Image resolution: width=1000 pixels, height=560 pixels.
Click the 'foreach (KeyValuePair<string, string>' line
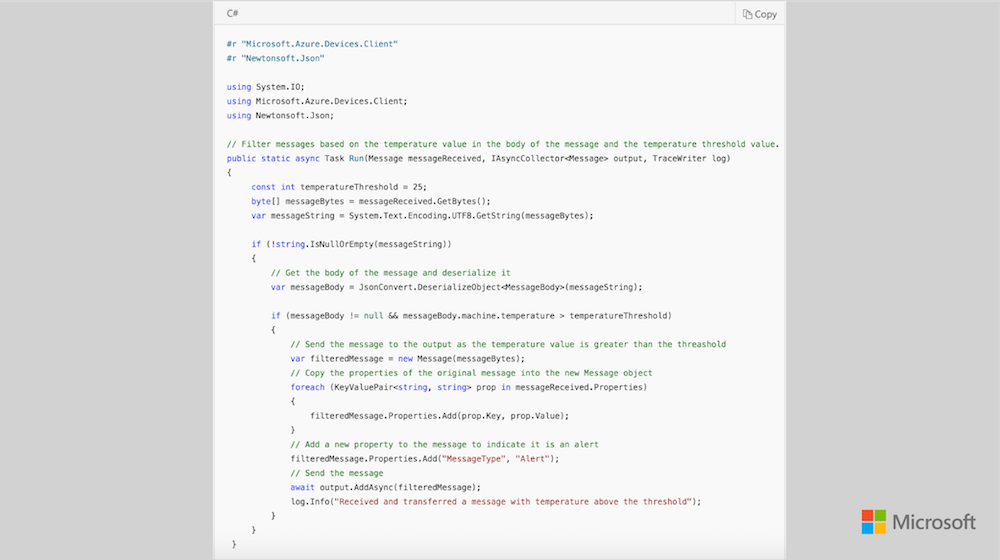tap(469, 387)
